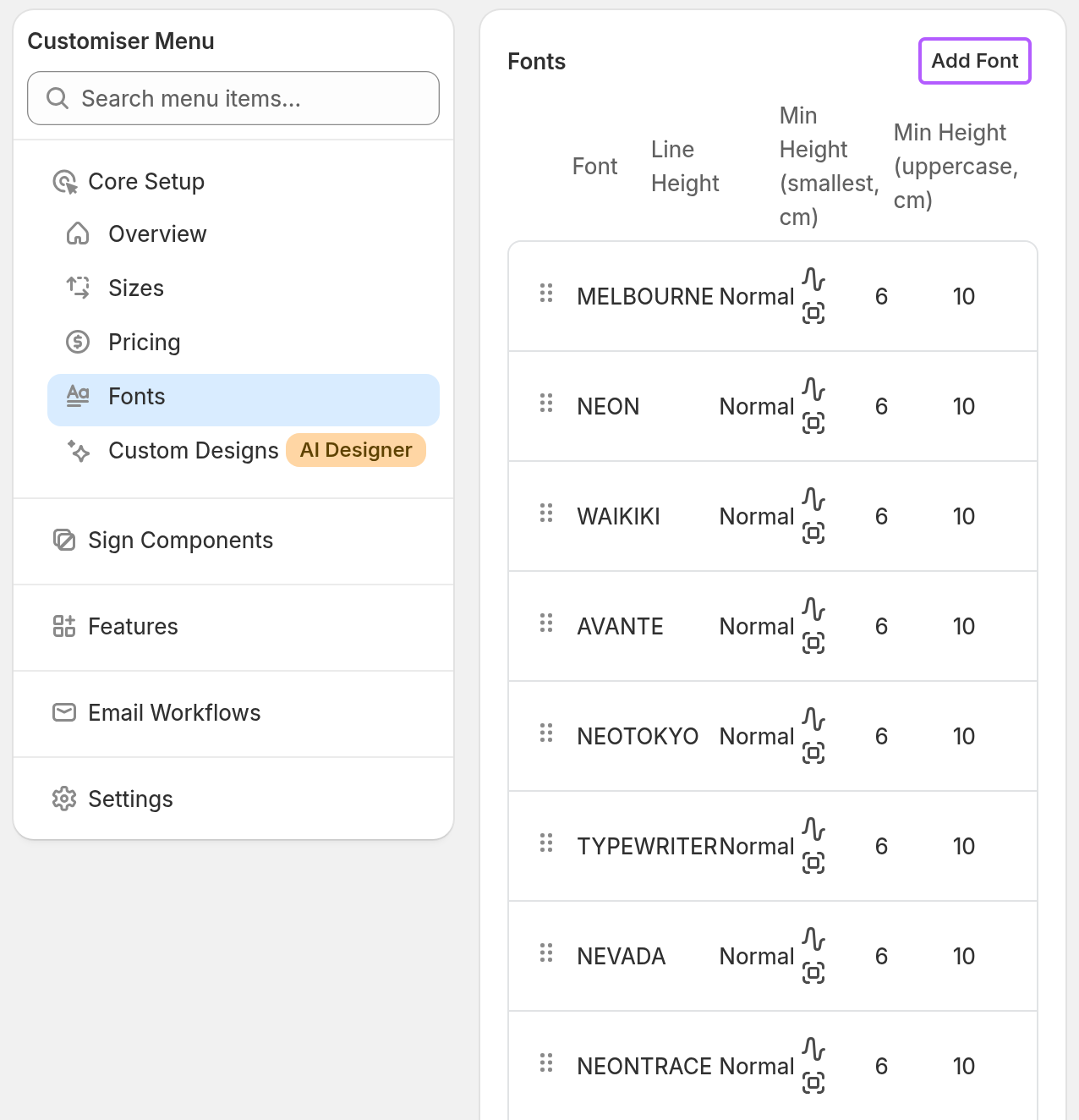Click the TYPEWRITER row focus-frame icon
Image resolution: width=1079 pixels, height=1120 pixels.
pos(813,863)
